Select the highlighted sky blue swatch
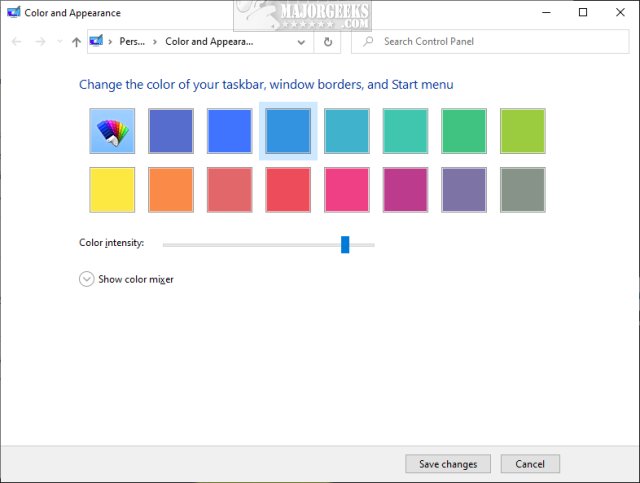 click(x=288, y=131)
